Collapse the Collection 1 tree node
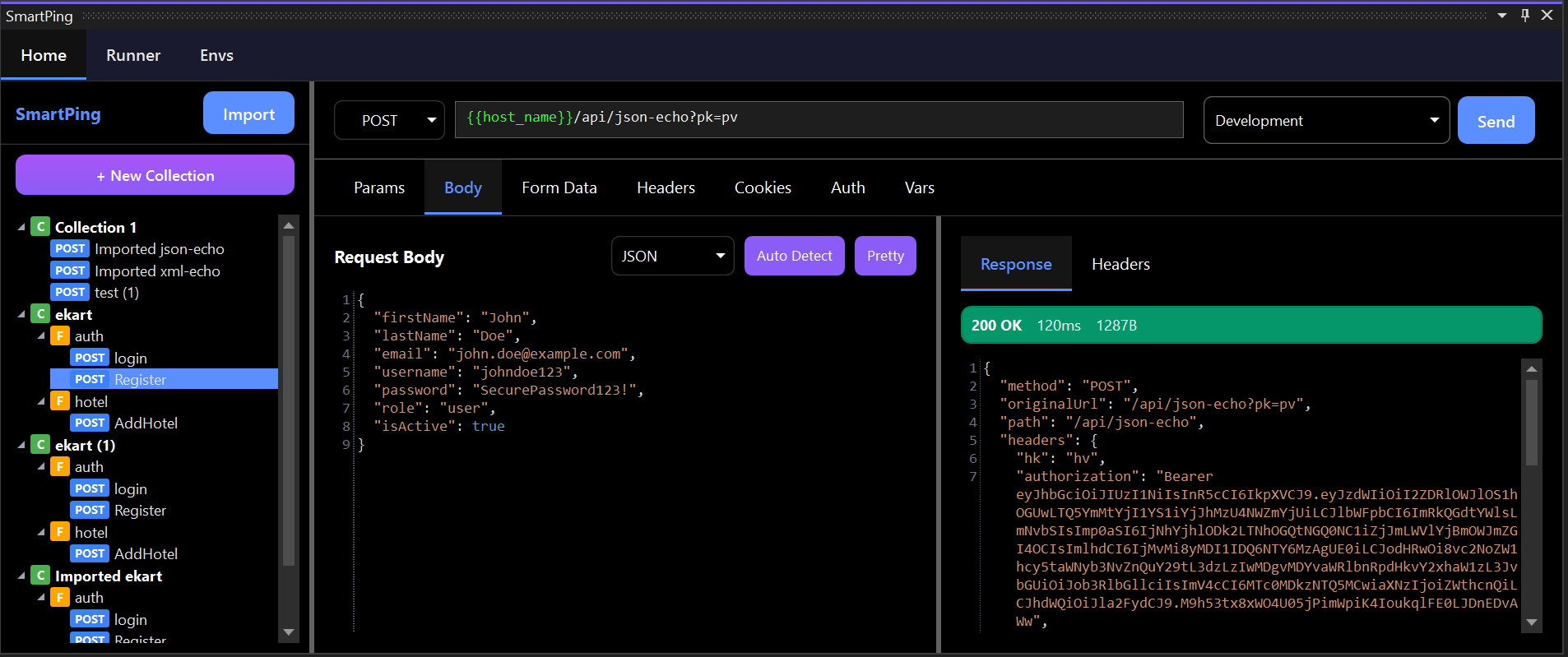 click(21, 227)
